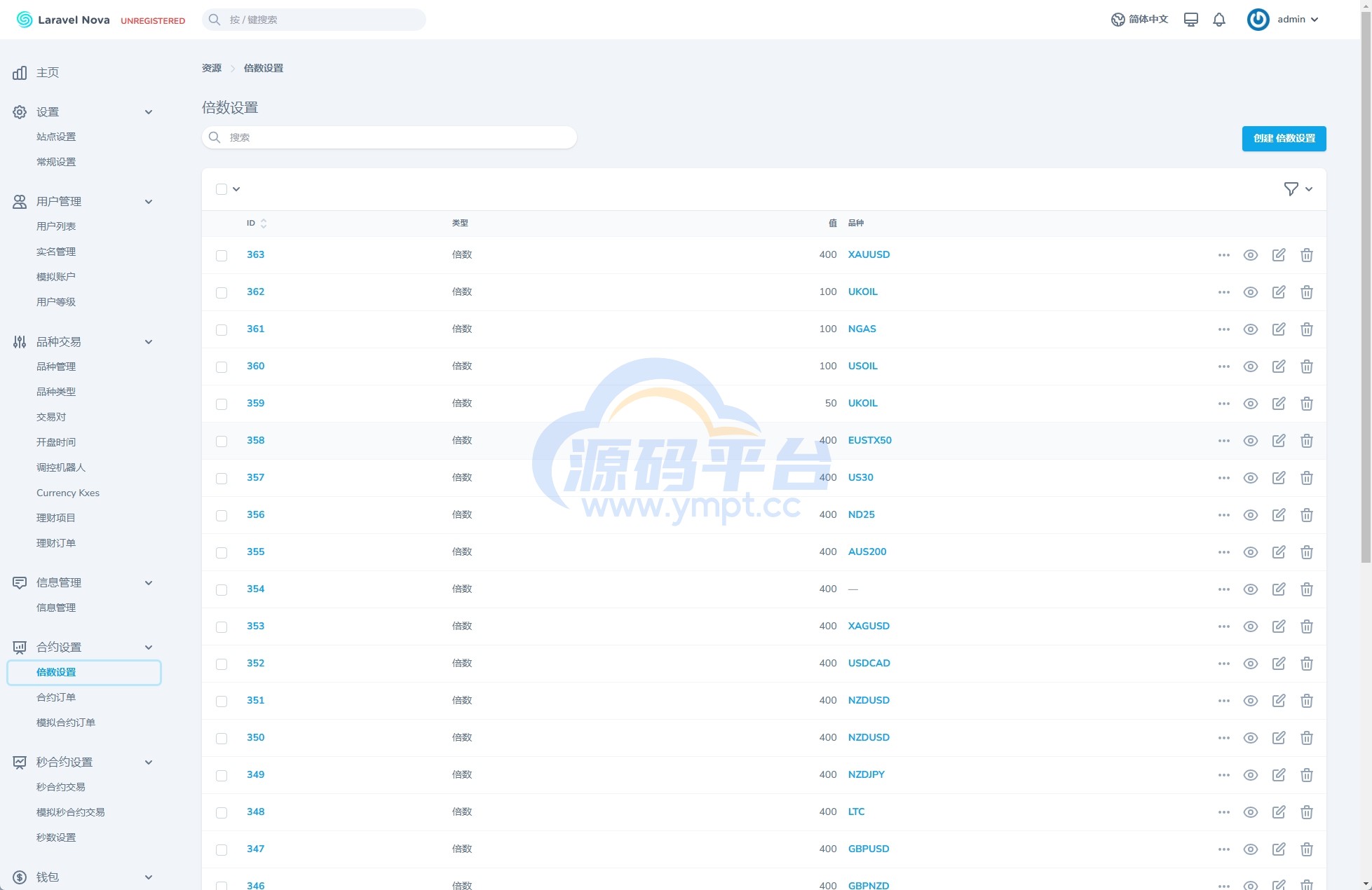Open the notifications bell icon

point(1219,20)
